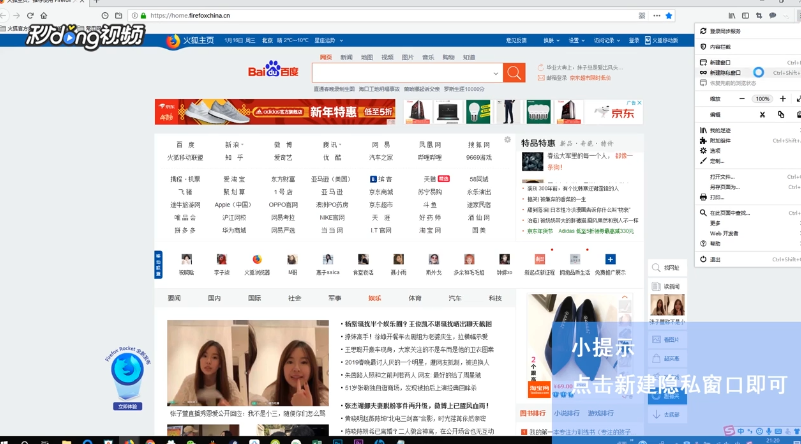
Task: Click the adidas 新年特惠 banner advertisement
Action: click(x=275, y=112)
